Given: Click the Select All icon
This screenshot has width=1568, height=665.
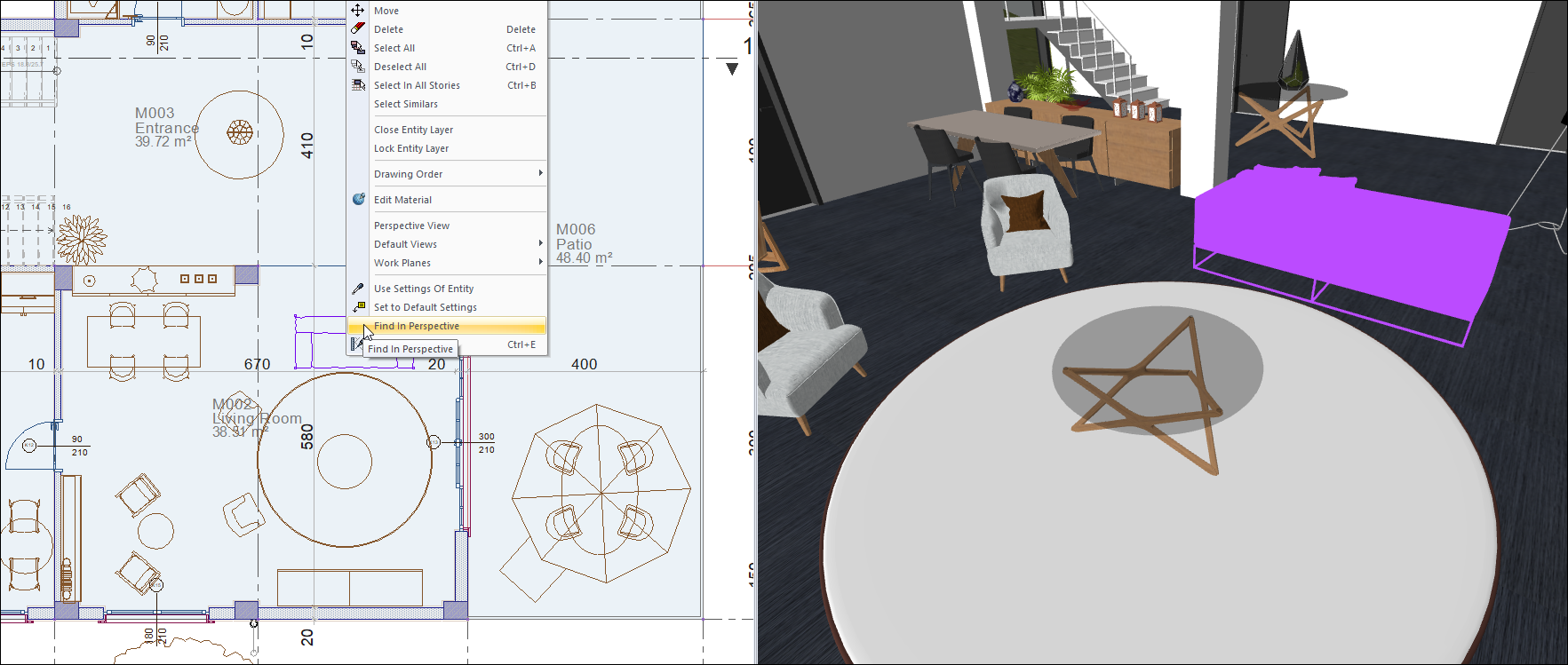Looking at the screenshot, I should coord(357,48).
